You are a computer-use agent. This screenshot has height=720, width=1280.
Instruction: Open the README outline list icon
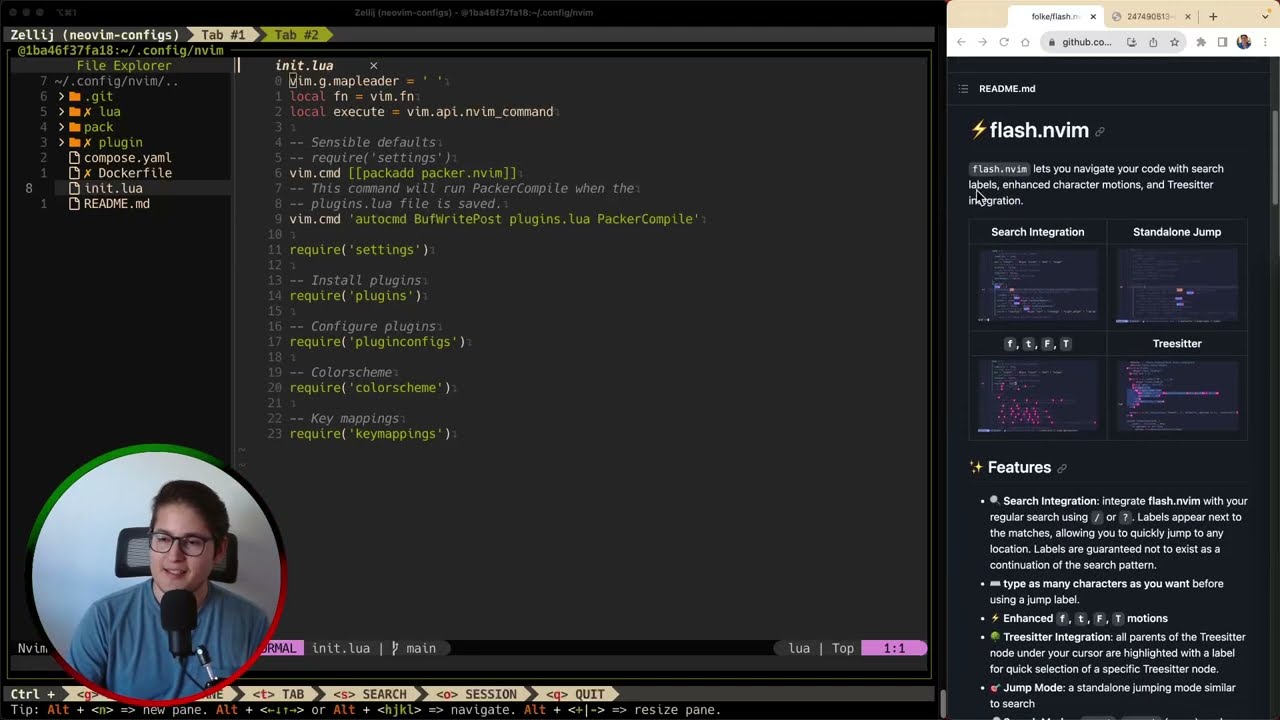click(x=963, y=88)
